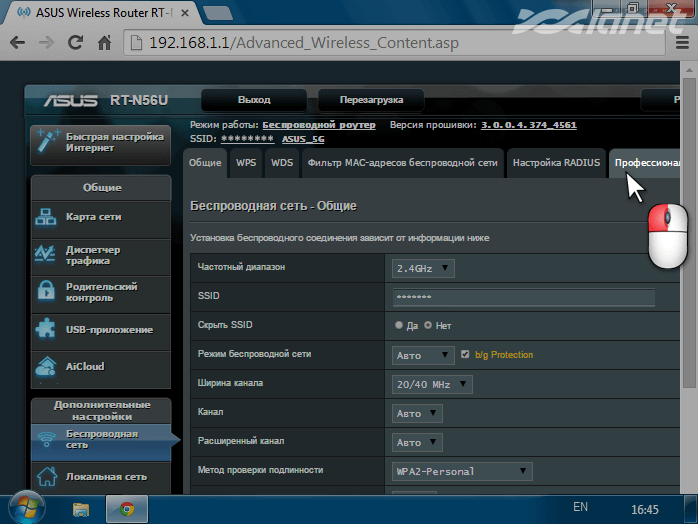Viewport: 698px width, 524px height.
Task: Click the Local Network house icon
Action: [47, 477]
